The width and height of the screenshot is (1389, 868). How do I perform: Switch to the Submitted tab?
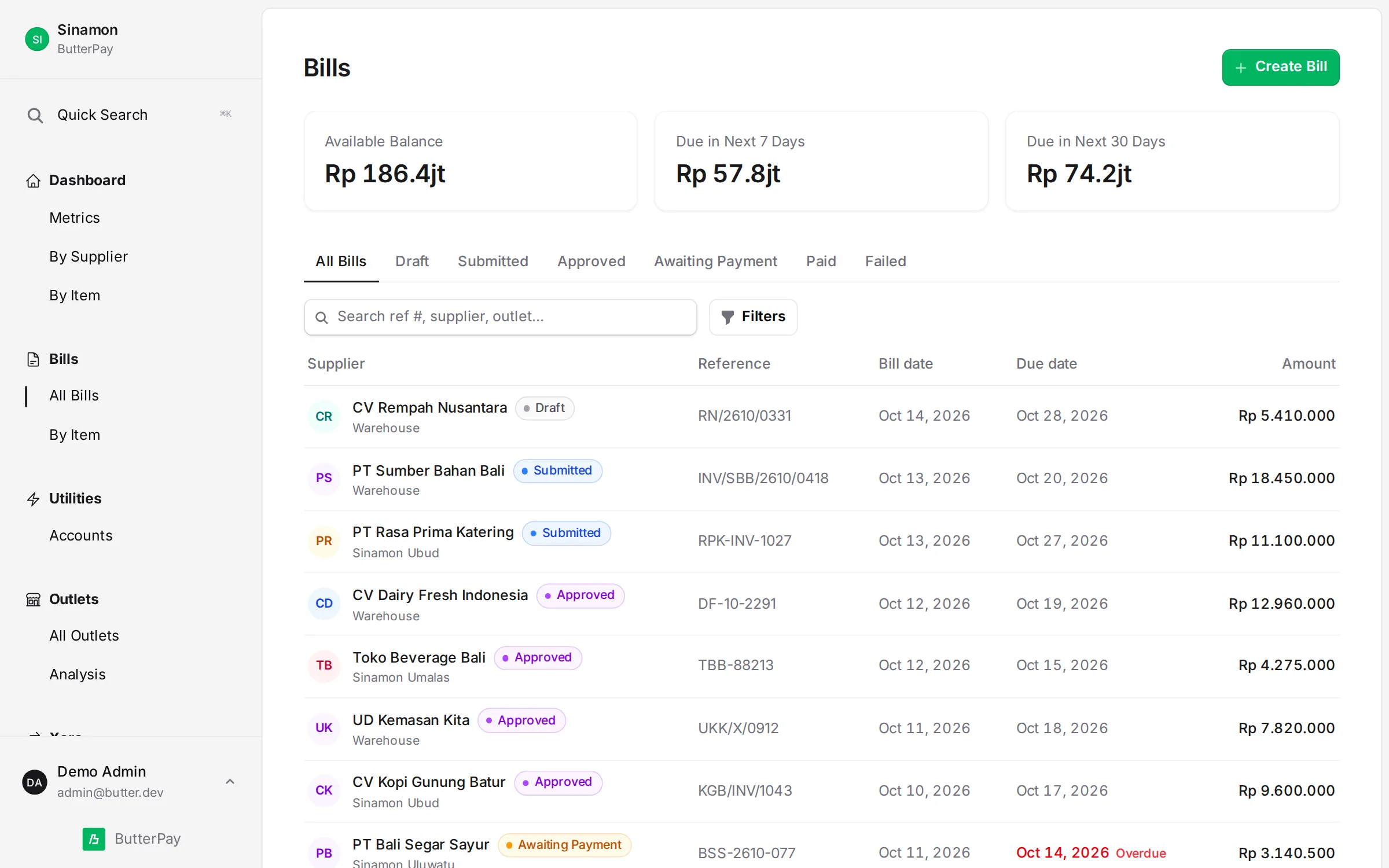(493, 262)
